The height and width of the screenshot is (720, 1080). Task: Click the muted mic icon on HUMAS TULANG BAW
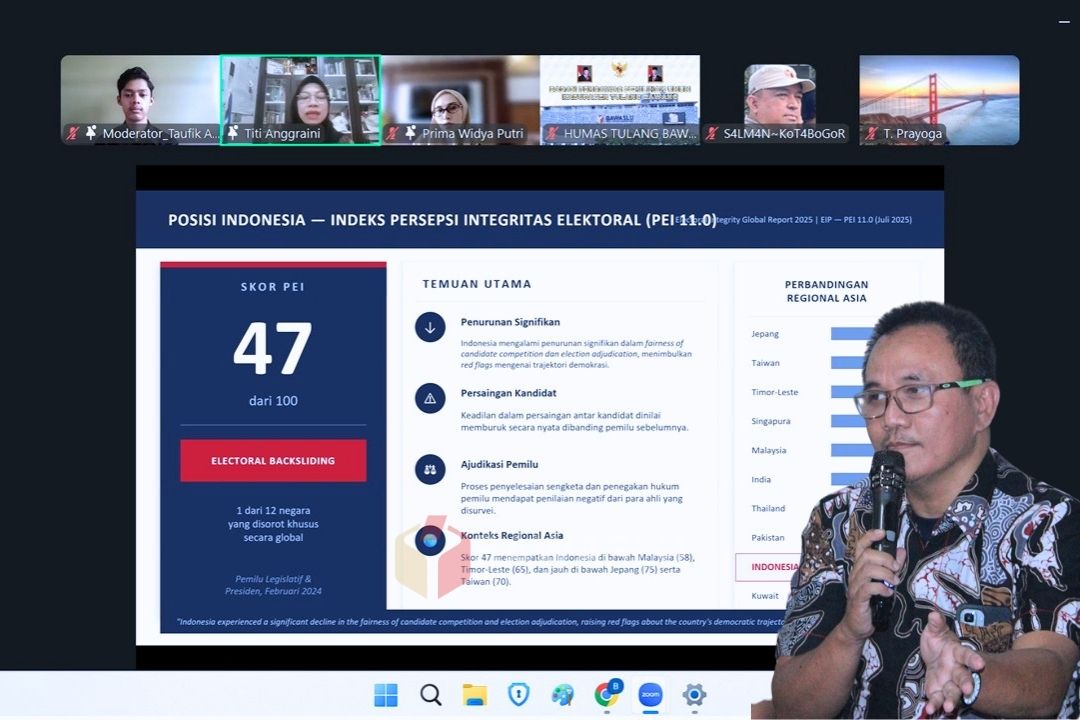(x=552, y=134)
